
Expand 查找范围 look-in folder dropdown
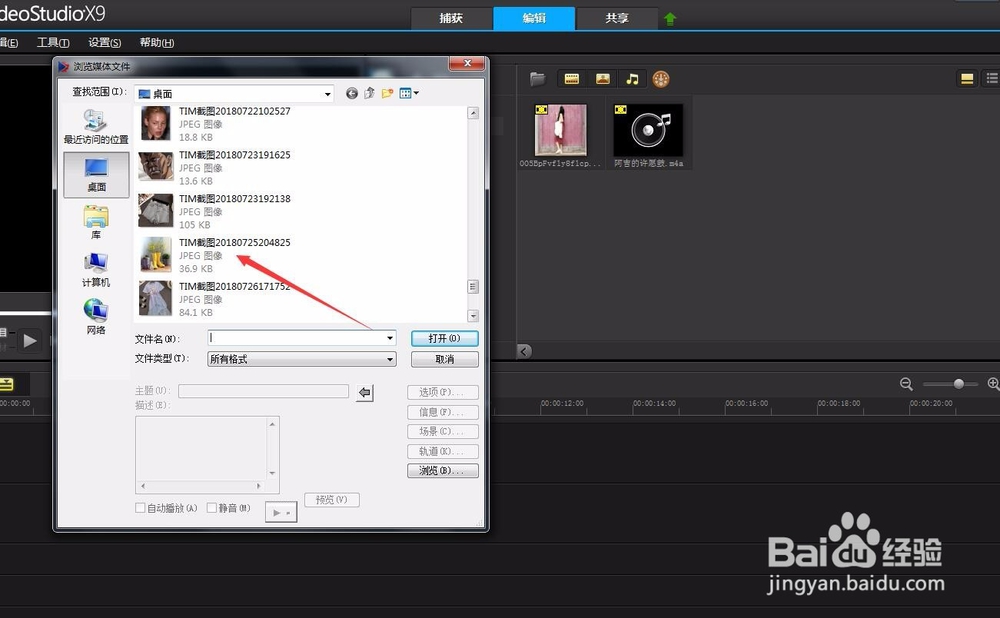[327, 94]
